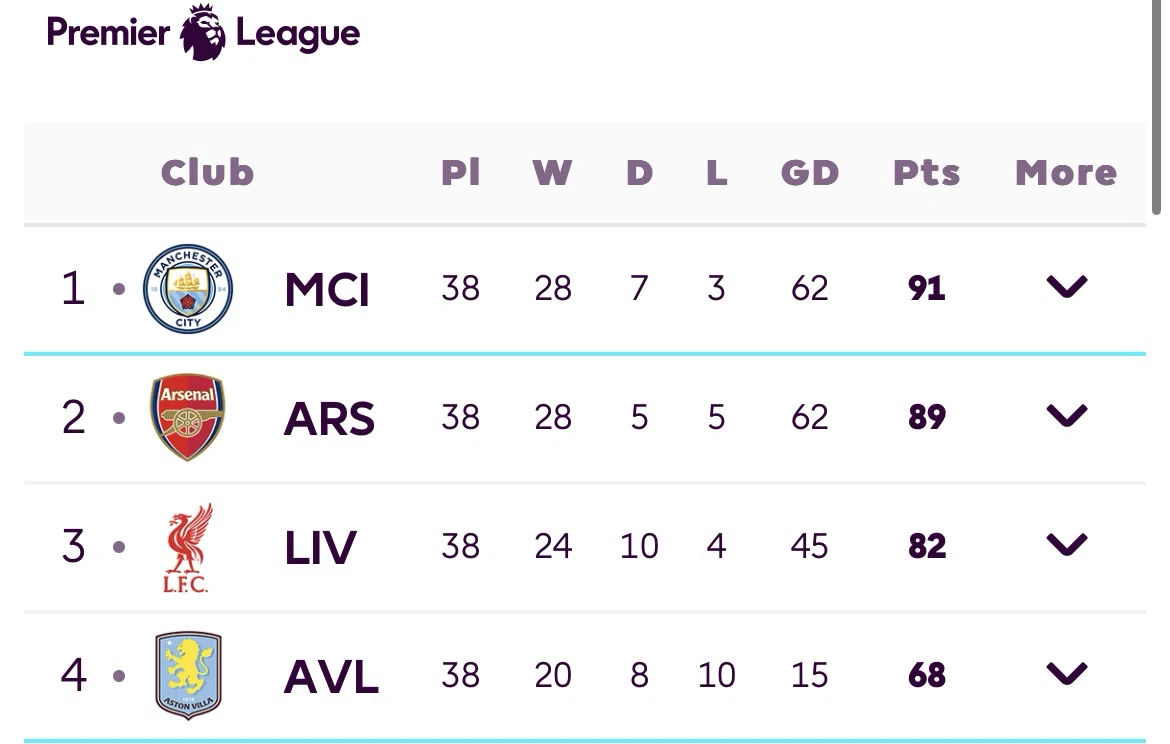Expand Liverpool row details chevron
The width and height of the screenshot is (1170, 744).
pyautogui.click(x=1067, y=545)
